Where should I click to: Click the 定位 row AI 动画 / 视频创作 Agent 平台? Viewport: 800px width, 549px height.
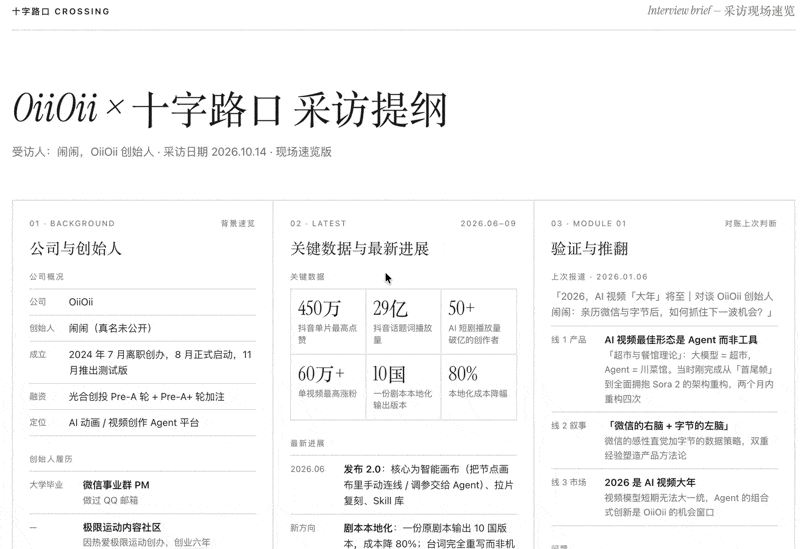142,422
